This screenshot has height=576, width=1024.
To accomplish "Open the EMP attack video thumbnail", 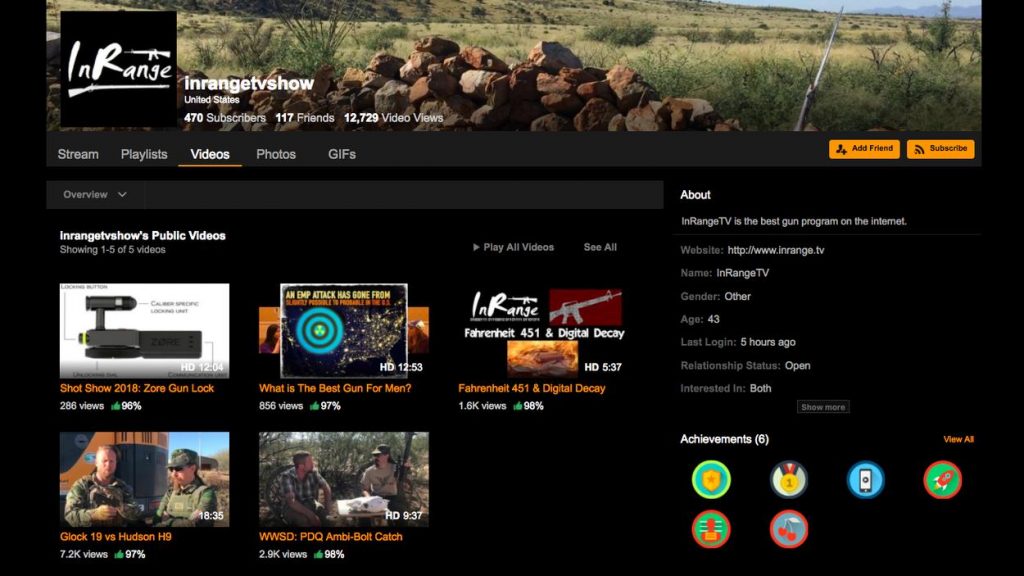I will pos(344,330).
